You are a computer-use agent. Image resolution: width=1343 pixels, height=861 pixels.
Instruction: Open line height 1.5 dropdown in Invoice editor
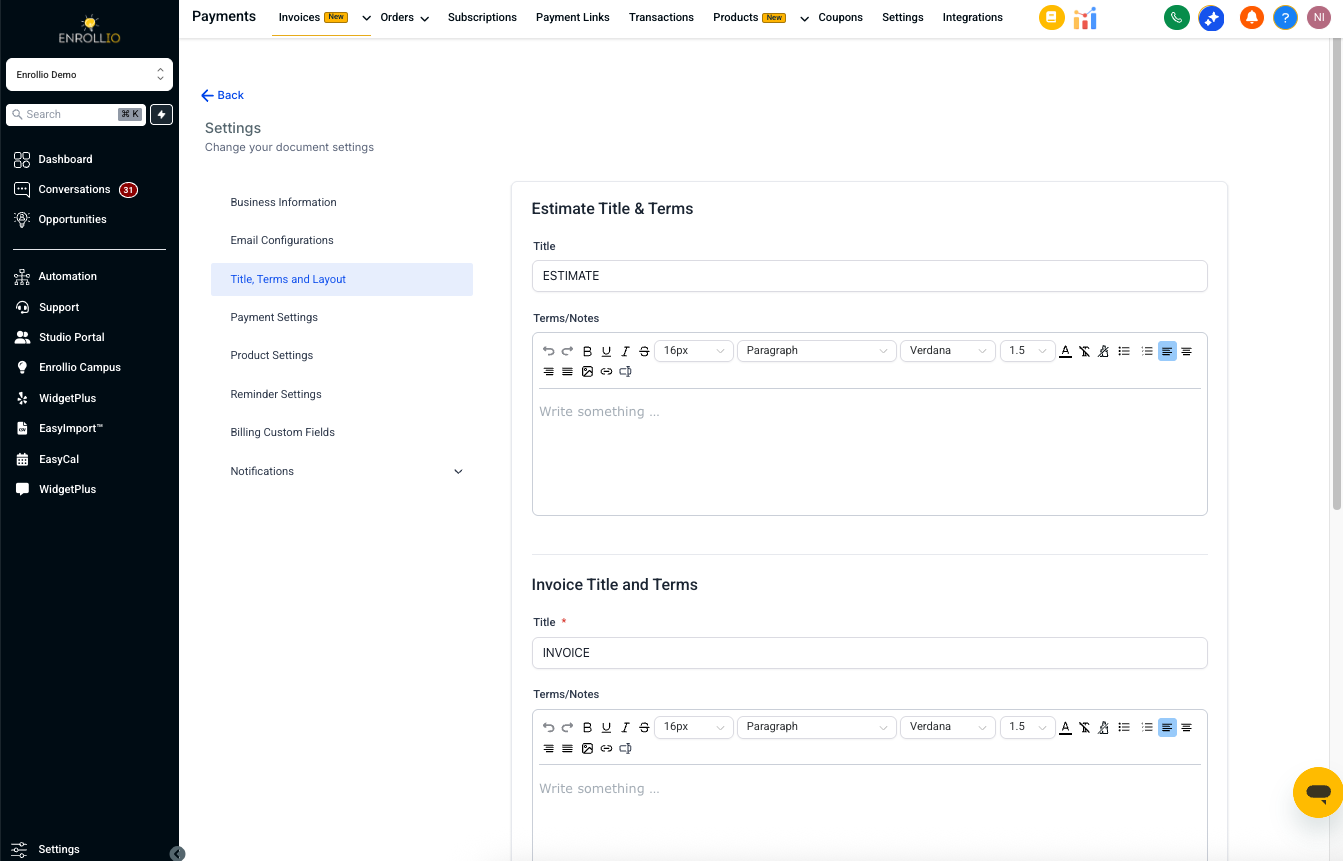point(1027,727)
